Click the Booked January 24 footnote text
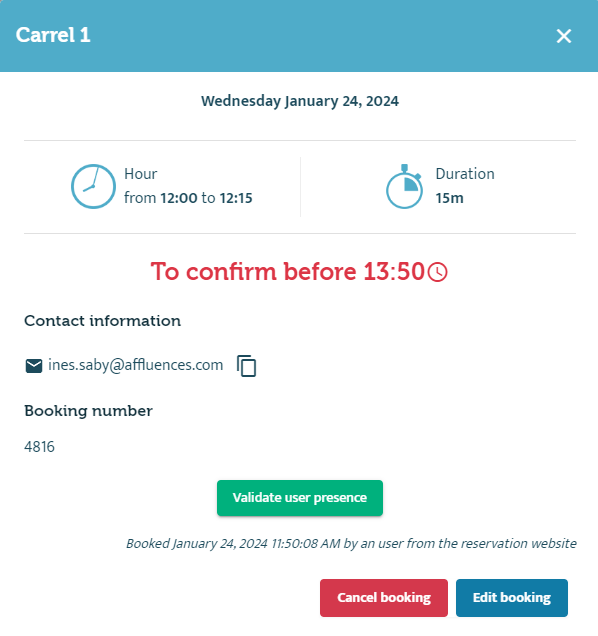 coord(351,544)
